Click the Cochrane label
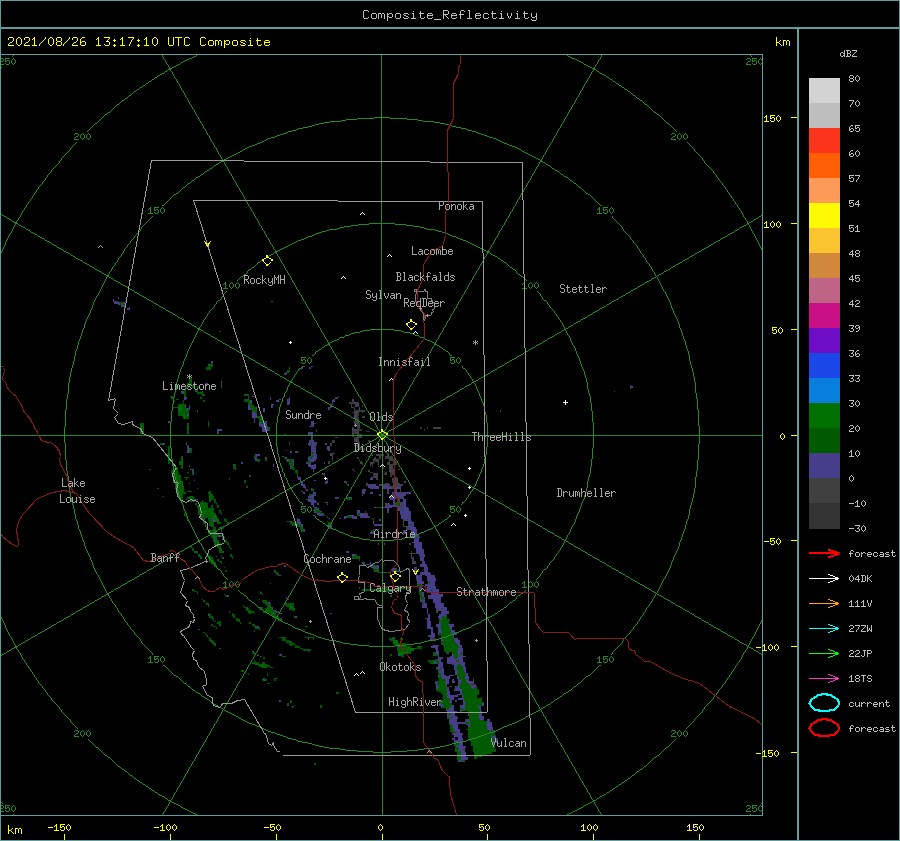Screen dimensions: 900x841 327,559
